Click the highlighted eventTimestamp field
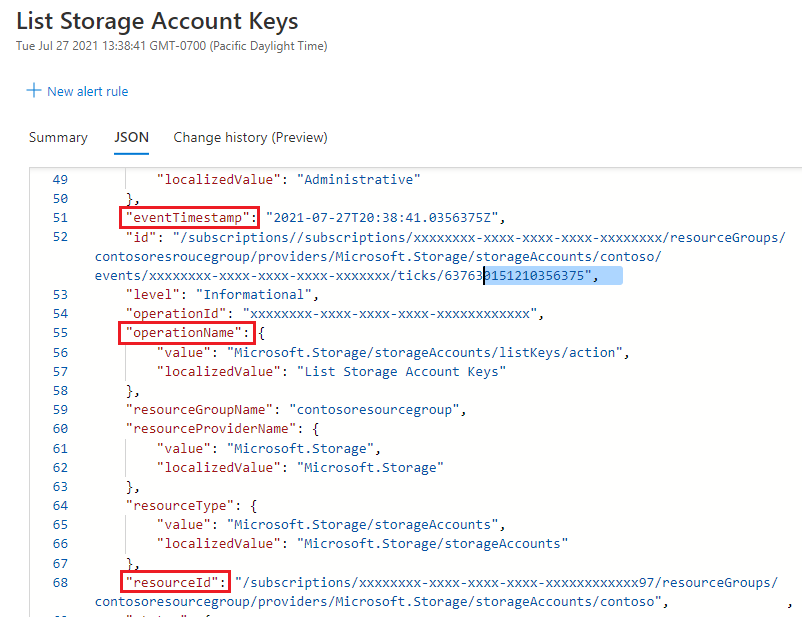Viewport: 802px width, 617px height. point(189,217)
